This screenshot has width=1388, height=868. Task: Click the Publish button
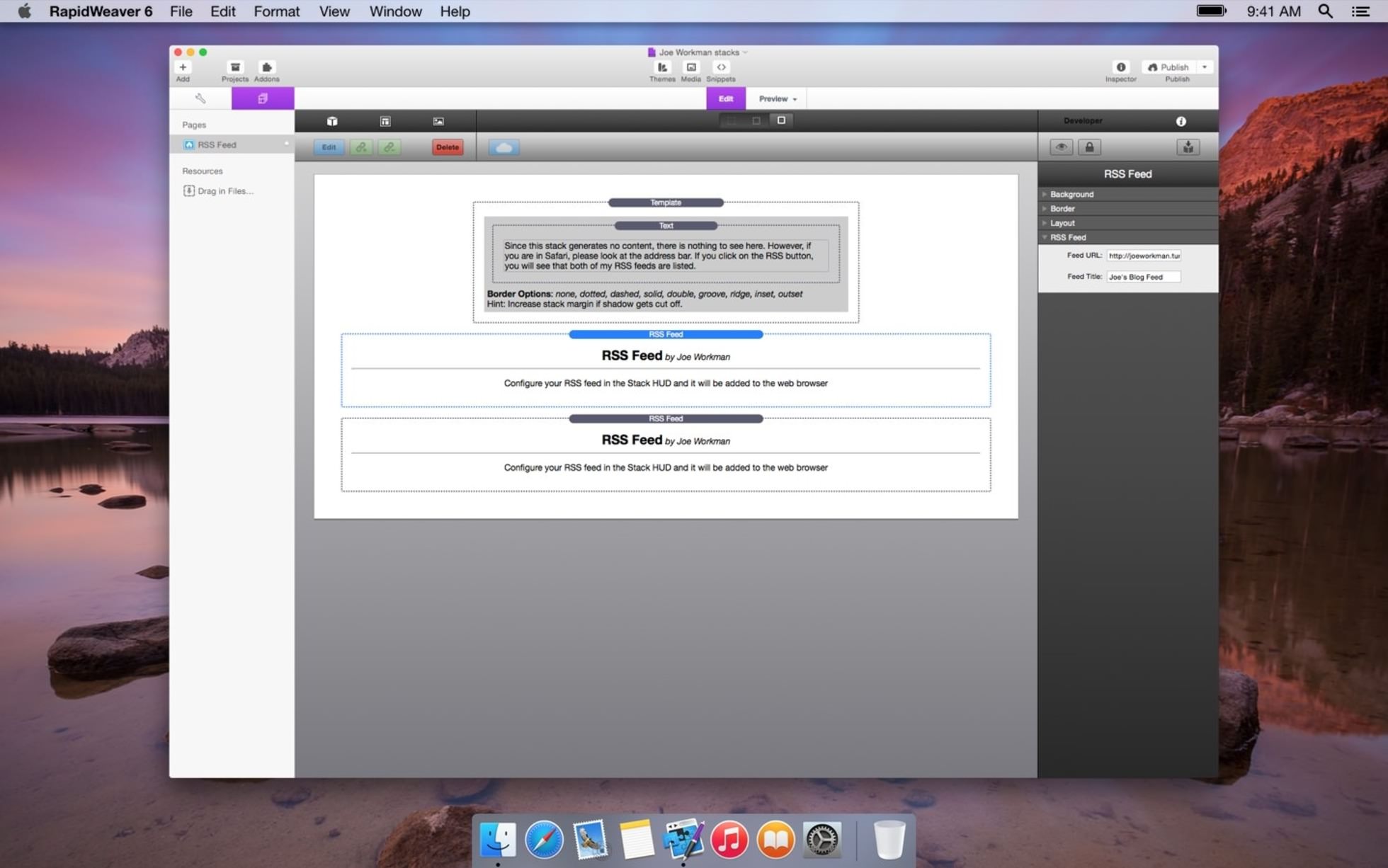[1168, 67]
